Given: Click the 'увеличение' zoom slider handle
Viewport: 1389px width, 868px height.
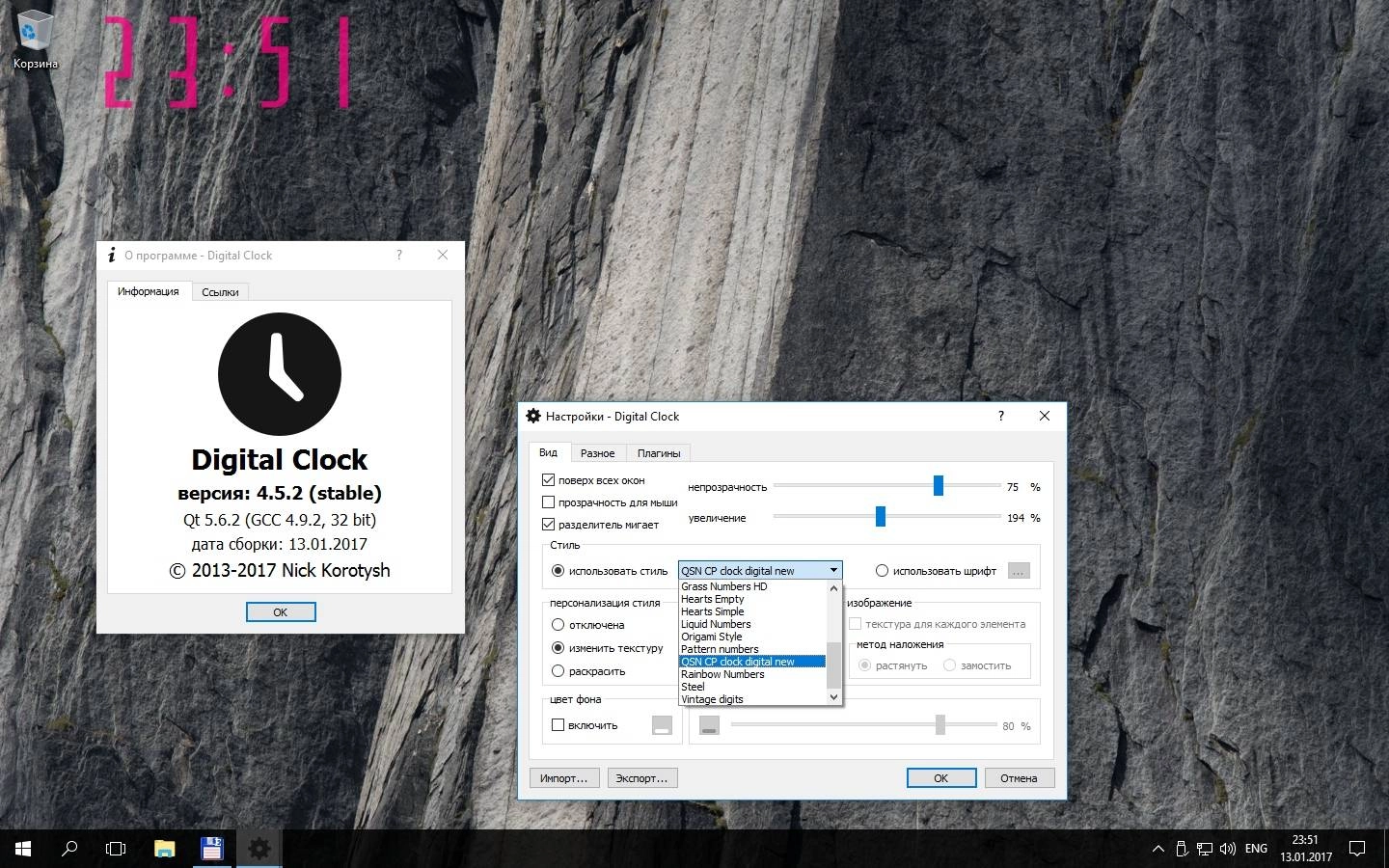Looking at the screenshot, I should pos(881,517).
